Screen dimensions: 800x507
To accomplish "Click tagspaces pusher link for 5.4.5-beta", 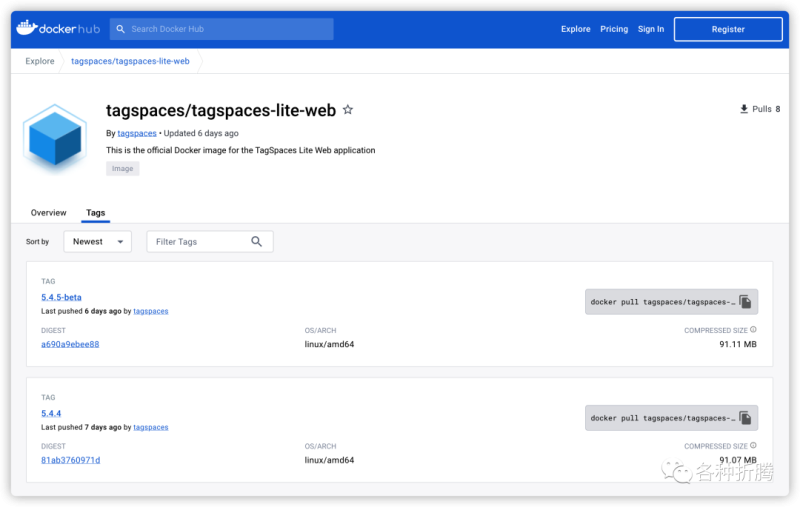I will tap(151, 311).
